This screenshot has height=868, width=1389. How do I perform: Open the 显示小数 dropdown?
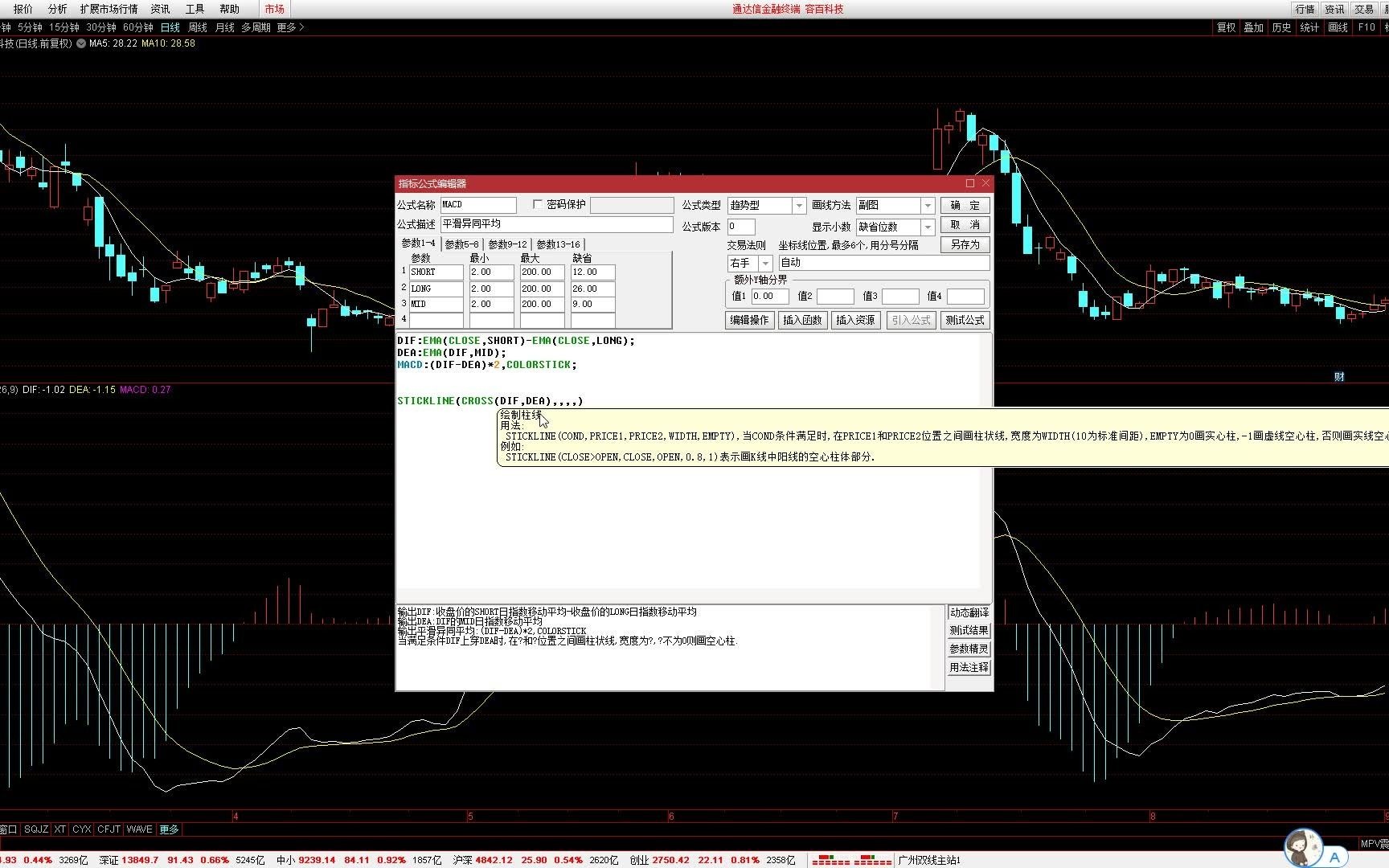[x=928, y=227]
